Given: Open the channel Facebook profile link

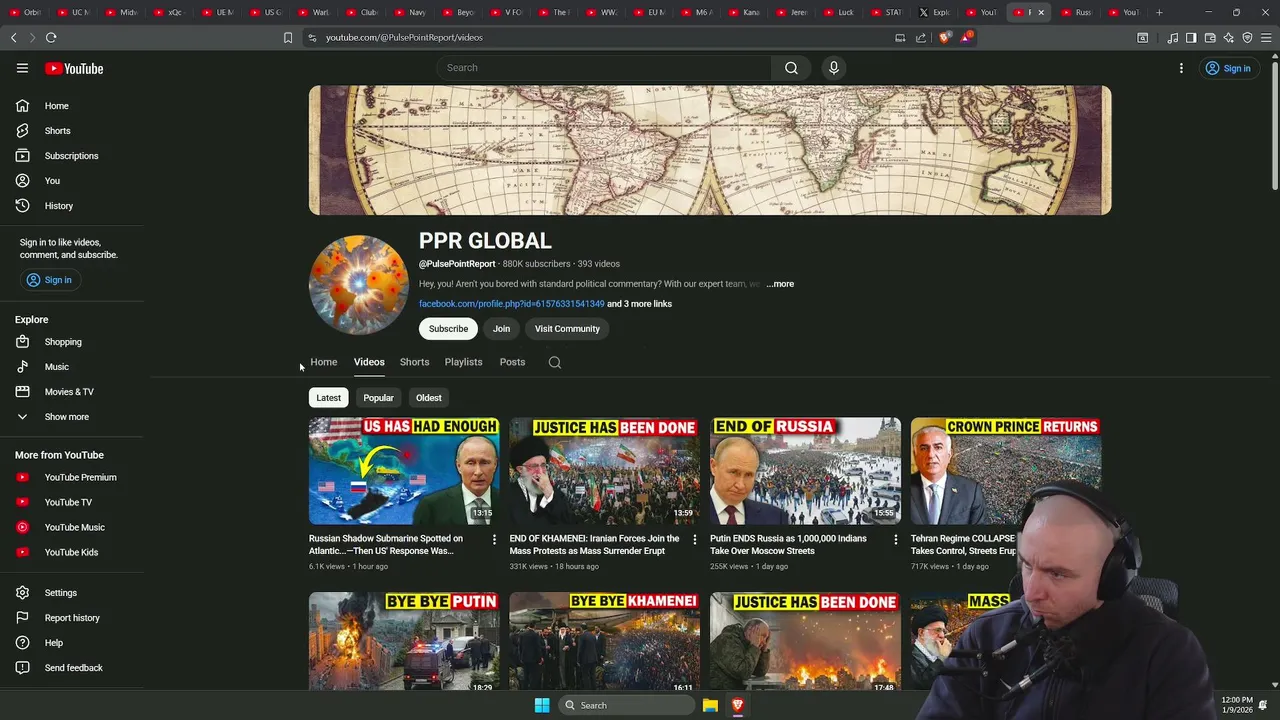Looking at the screenshot, I should pos(511,304).
